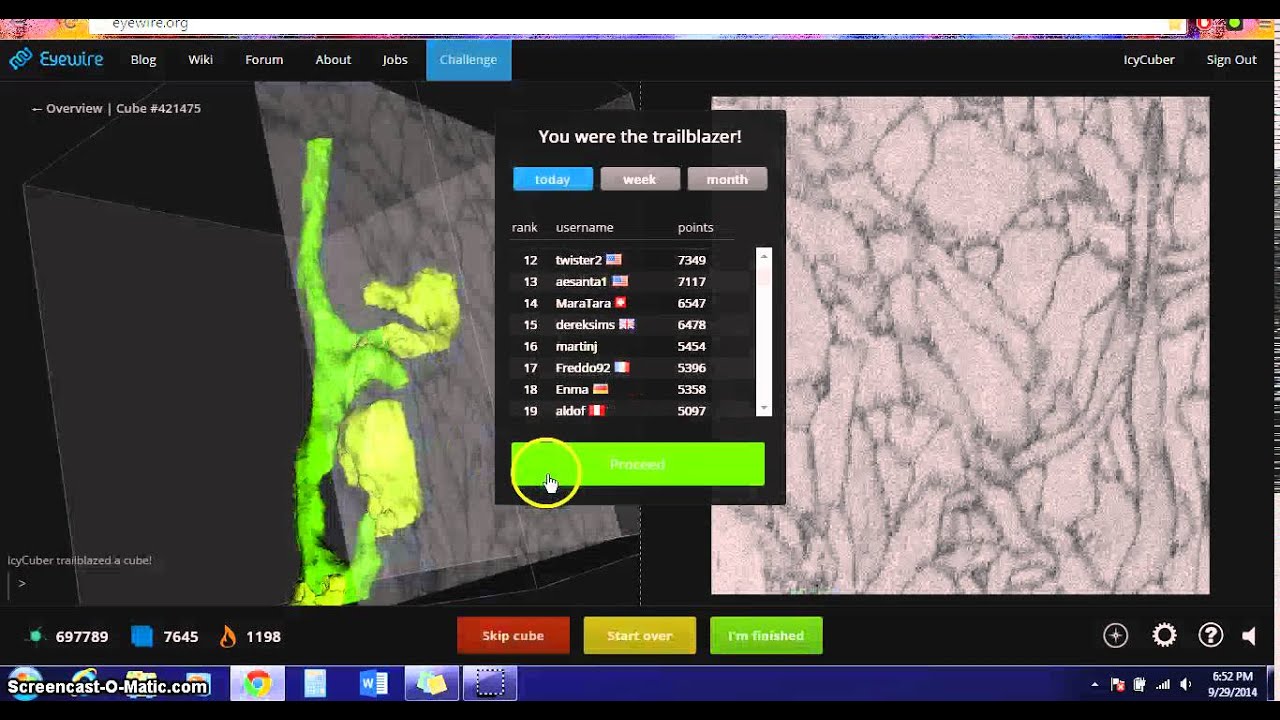Show the week leaderboard
The height and width of the screenshot is (720, 1280).
pos(640,179)
